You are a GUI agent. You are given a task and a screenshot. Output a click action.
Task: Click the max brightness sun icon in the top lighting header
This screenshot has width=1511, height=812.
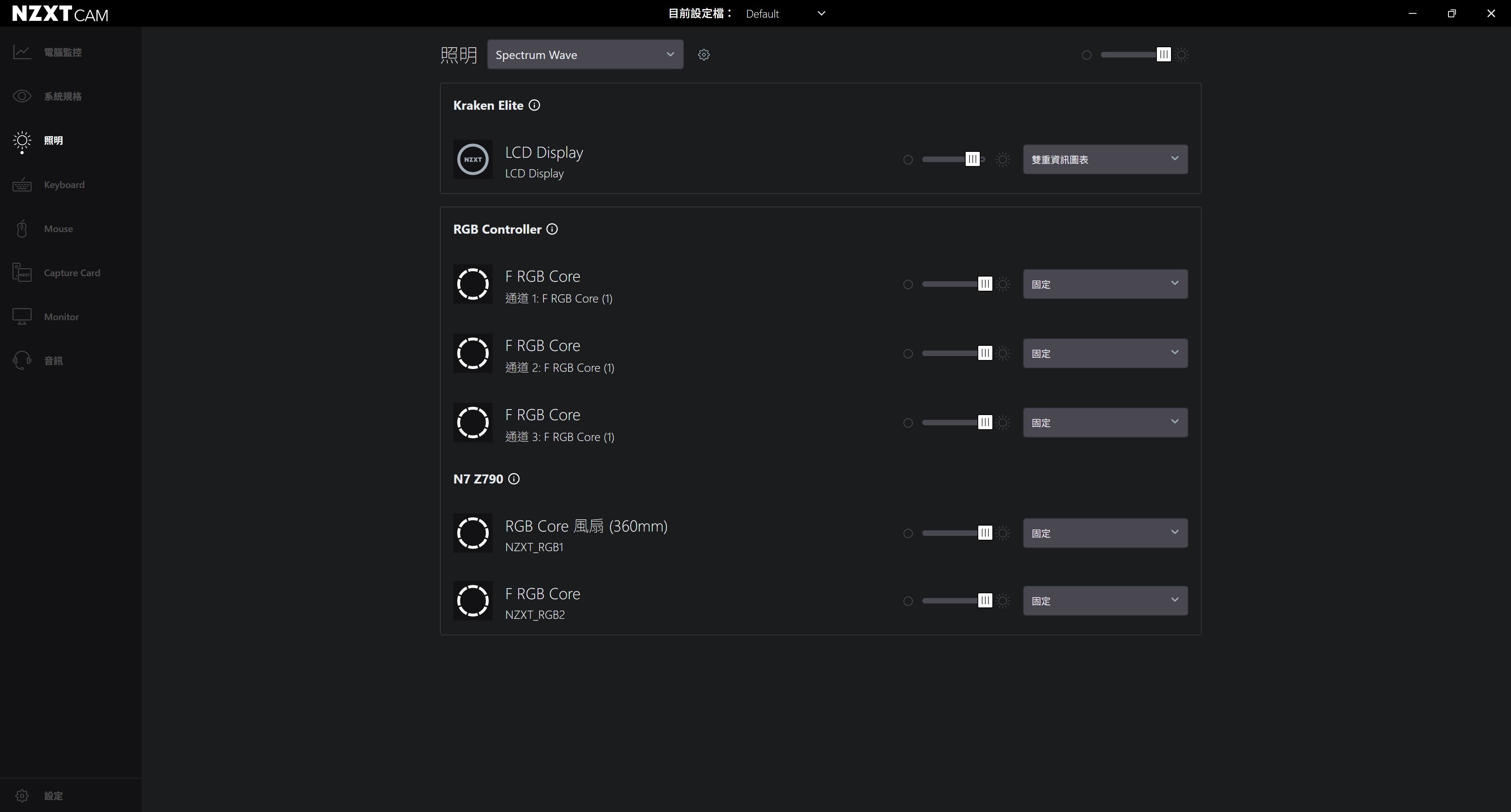[x=1182, y=55]
